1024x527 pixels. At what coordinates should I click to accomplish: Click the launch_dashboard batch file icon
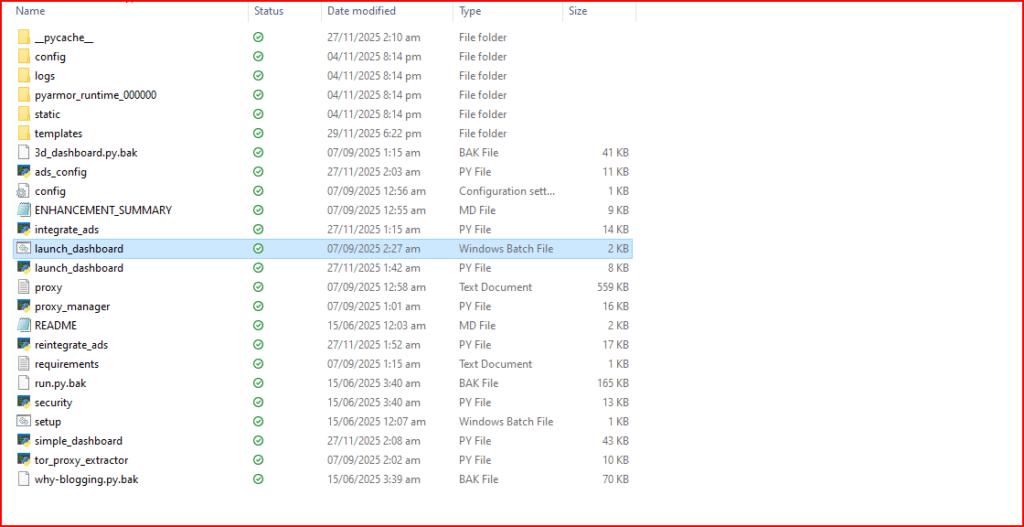pos(24,249)
